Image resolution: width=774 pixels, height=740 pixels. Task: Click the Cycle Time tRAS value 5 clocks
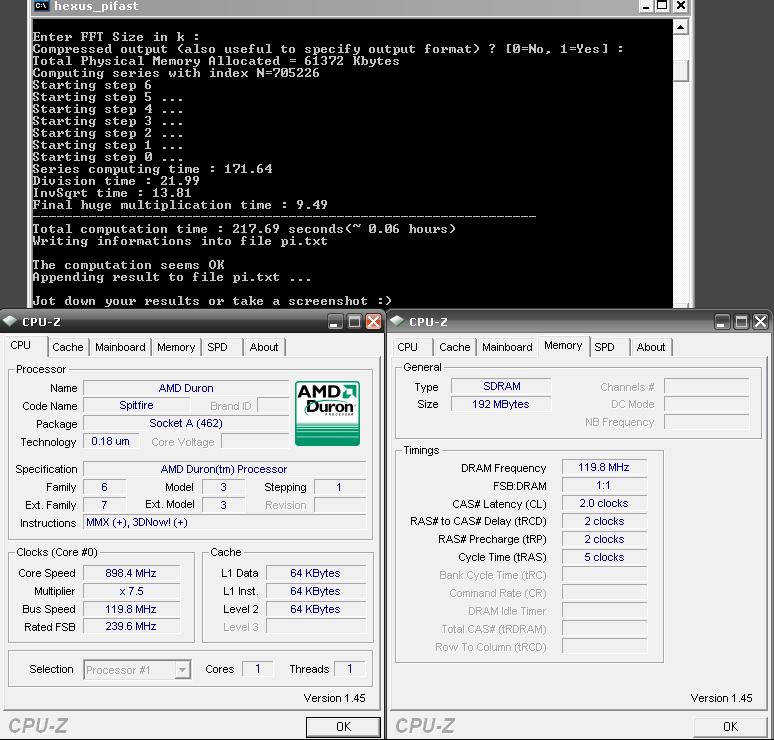604,557
